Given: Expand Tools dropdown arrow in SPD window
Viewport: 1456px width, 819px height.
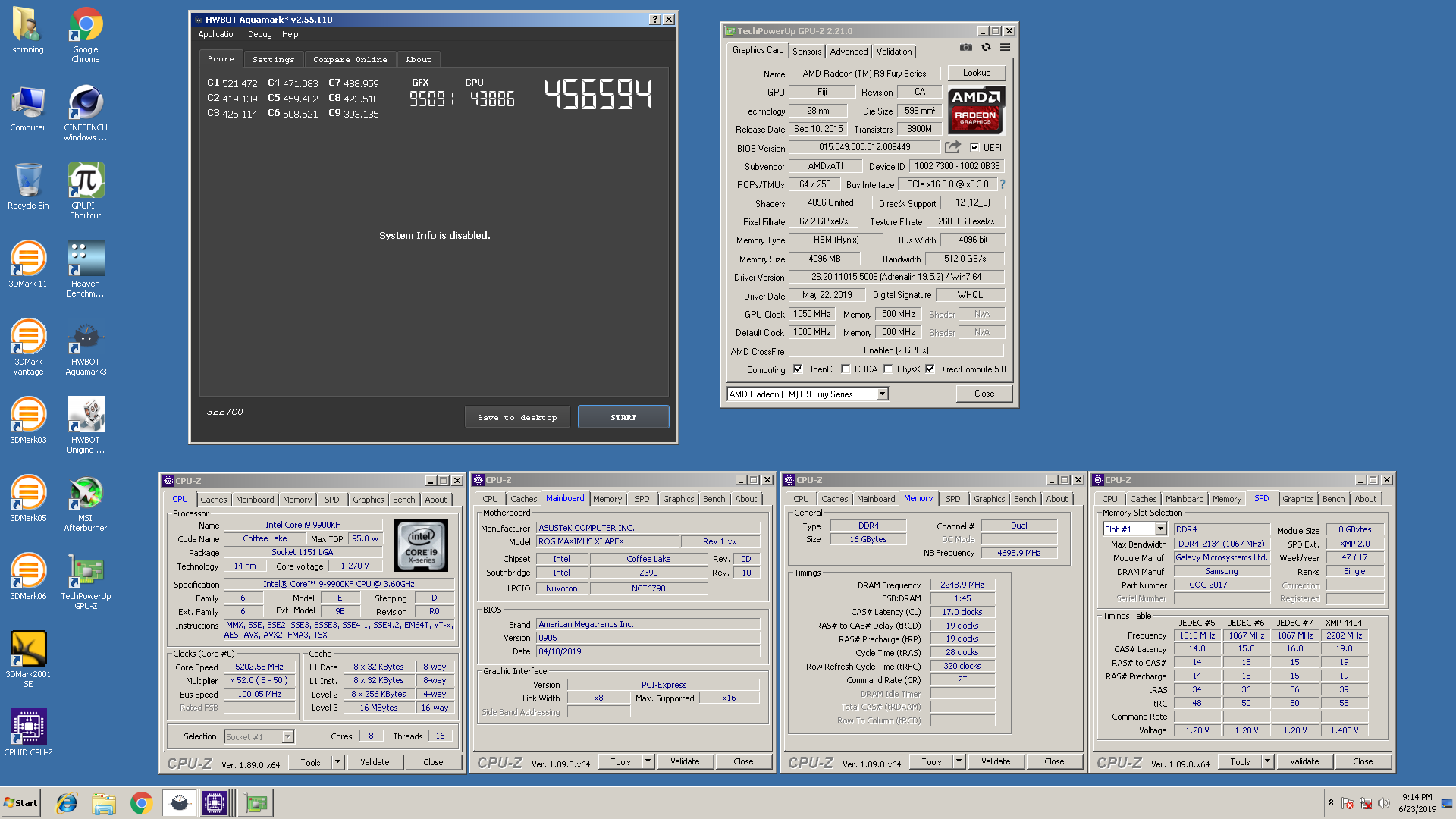Looking at the screenshot, I should [1267, 761].
